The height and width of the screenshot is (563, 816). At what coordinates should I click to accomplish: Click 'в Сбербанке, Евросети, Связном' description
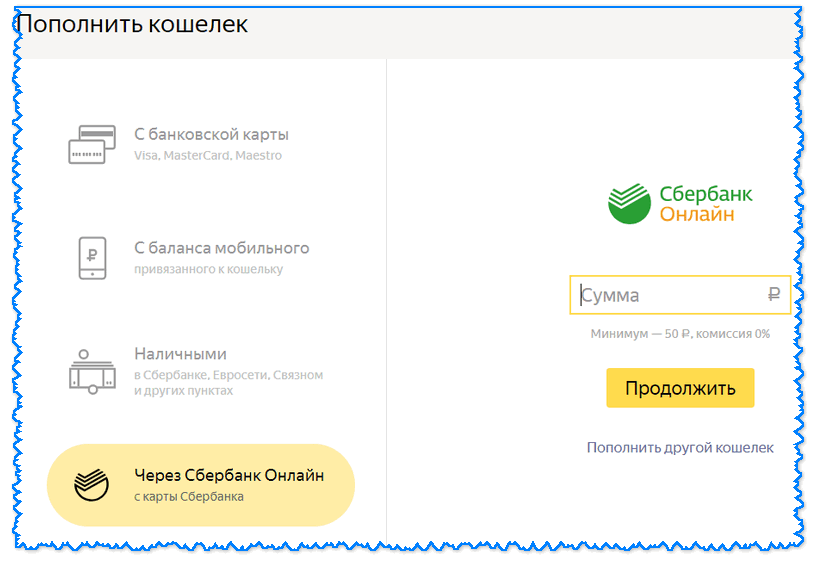pos(228,375)
